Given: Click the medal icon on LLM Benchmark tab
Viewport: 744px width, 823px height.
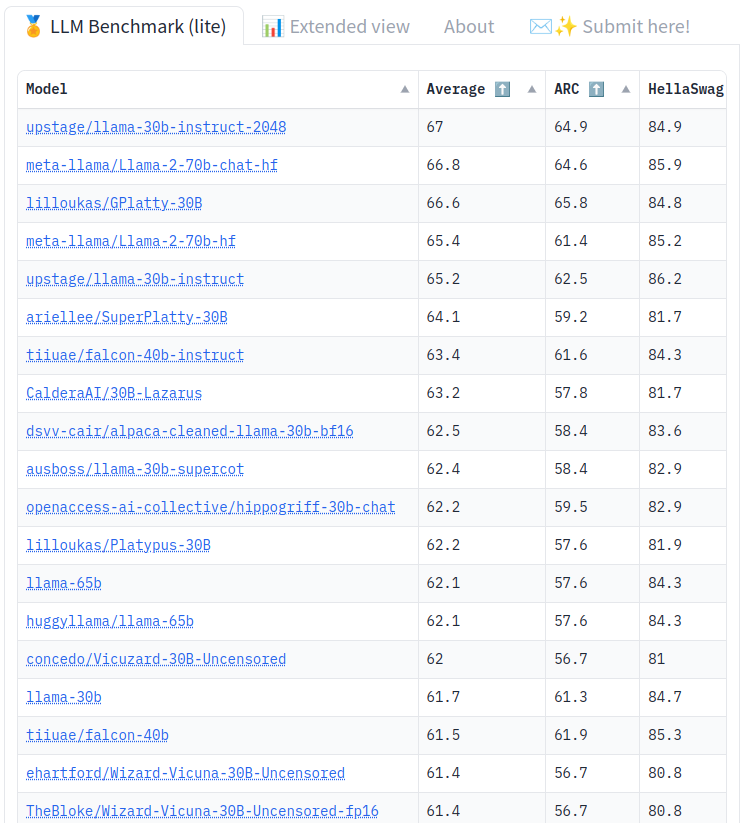Looking at the screenshot, I should coord(33,26).
